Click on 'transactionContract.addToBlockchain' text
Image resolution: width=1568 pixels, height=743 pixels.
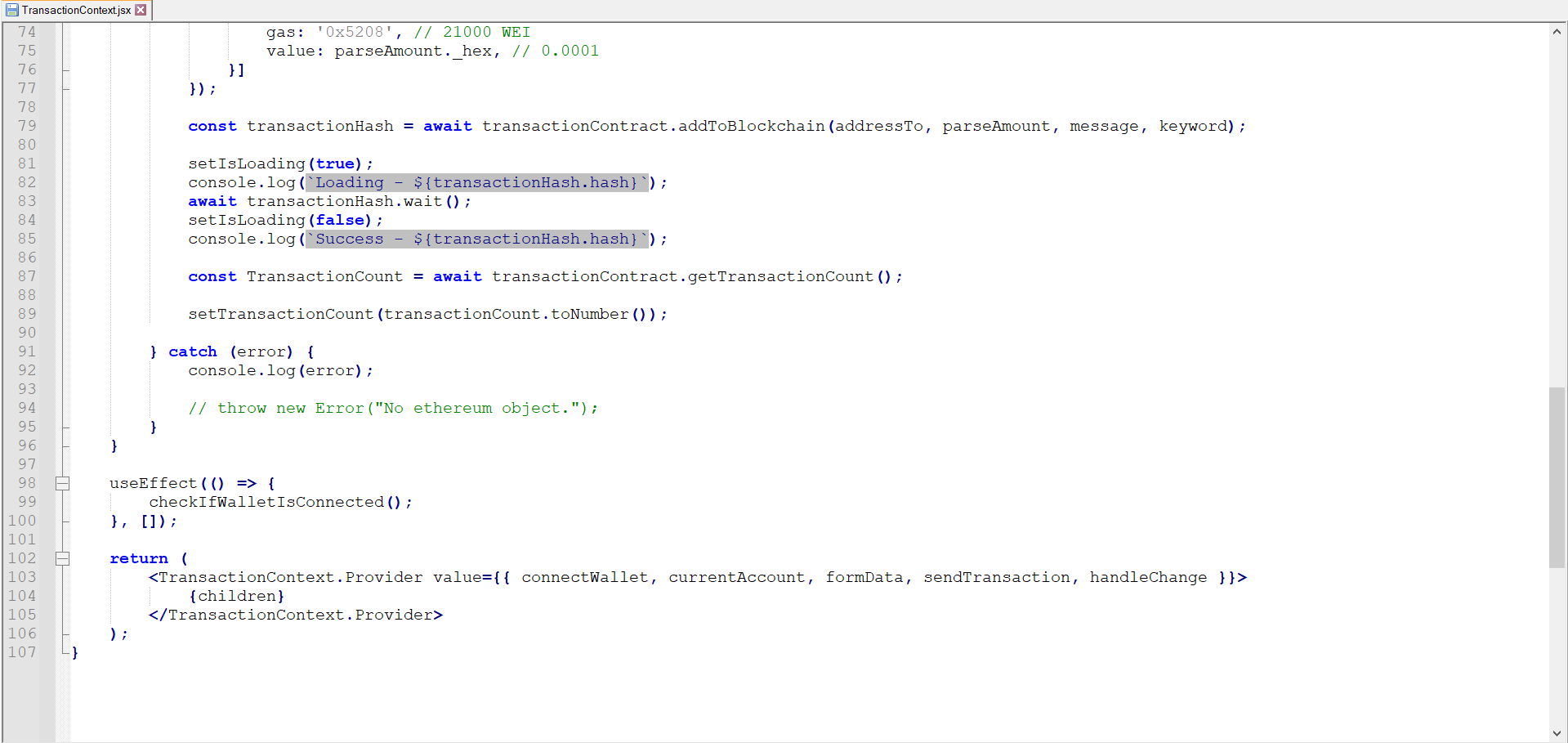[x=654, y=126]
